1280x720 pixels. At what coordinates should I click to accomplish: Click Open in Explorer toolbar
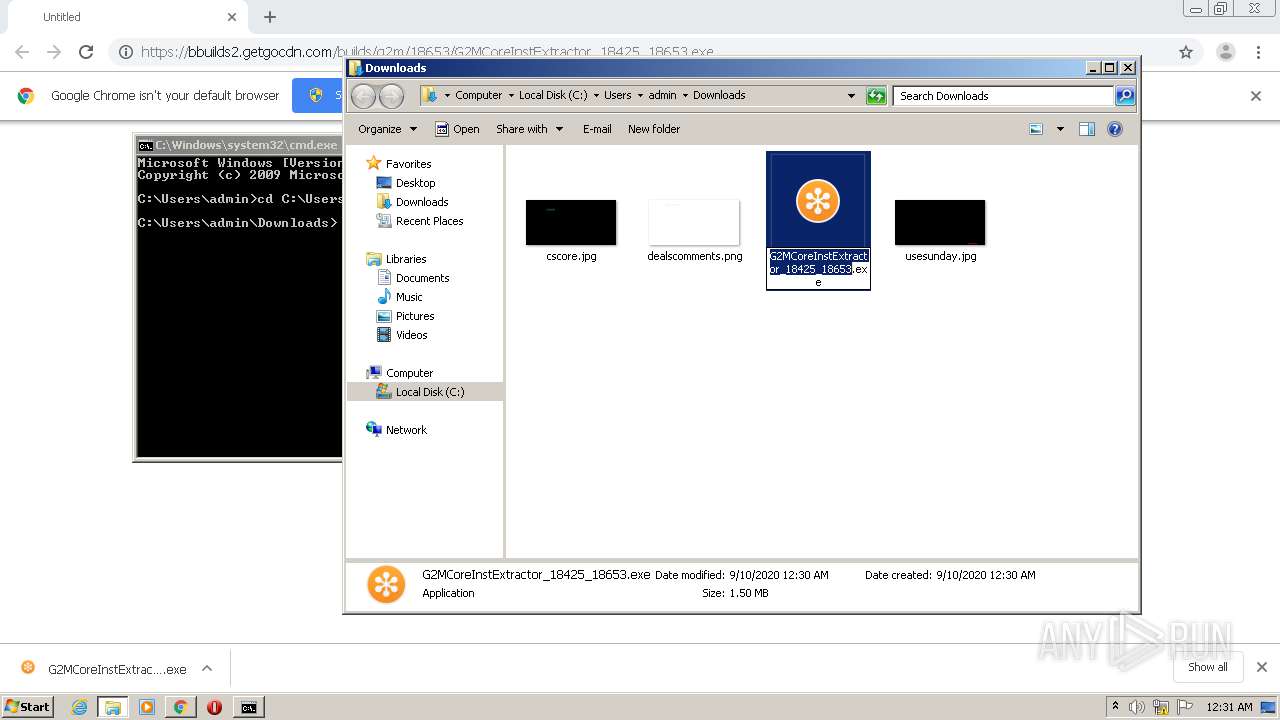(x=457, y=129)
